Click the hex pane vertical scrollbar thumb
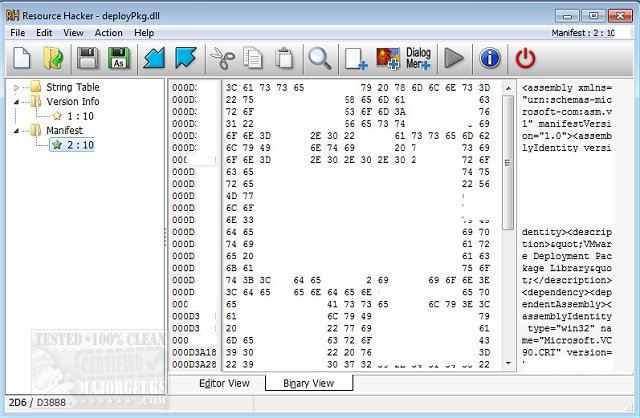The height and width of the screenshot is (418, 640). [508, 162]
